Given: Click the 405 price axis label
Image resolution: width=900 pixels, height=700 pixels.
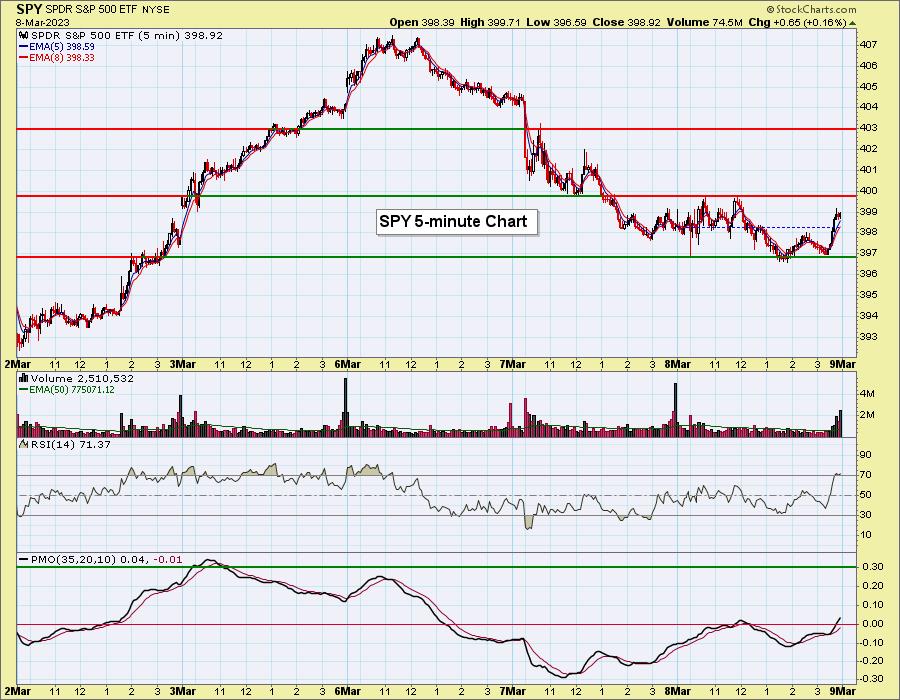Looking at the screenshot, I should (x=870, y=87).
